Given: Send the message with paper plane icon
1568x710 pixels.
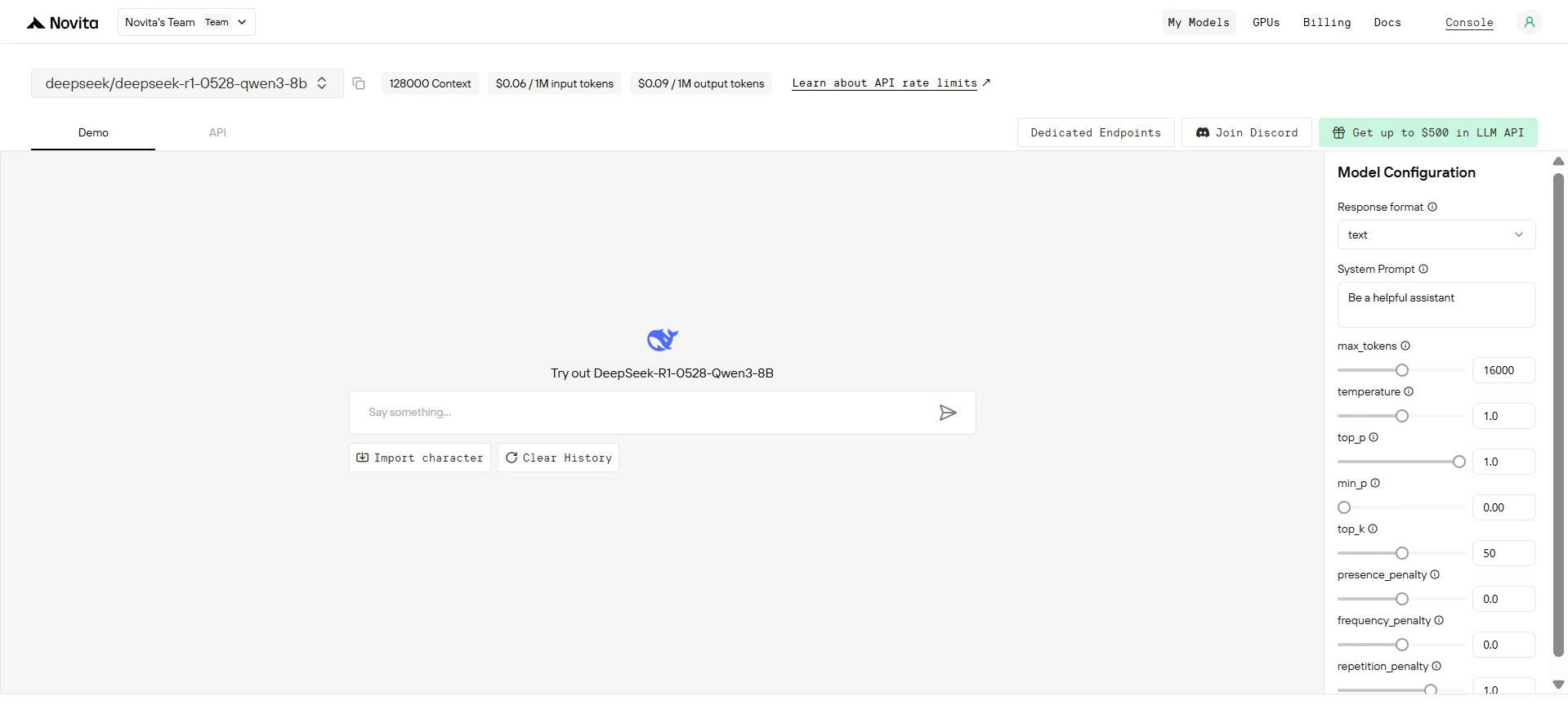Looking at the screenshot, I should click(x=948, y=413).
